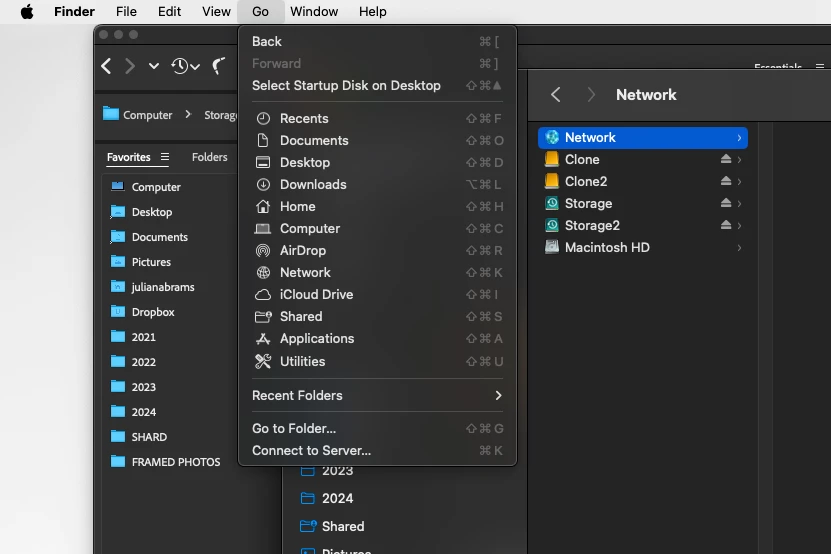Expand the Clone row chevron

coord(739,160)
